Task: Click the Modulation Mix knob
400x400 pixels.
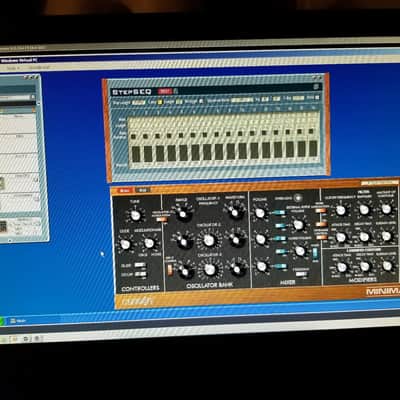Action: coord(149,243)
